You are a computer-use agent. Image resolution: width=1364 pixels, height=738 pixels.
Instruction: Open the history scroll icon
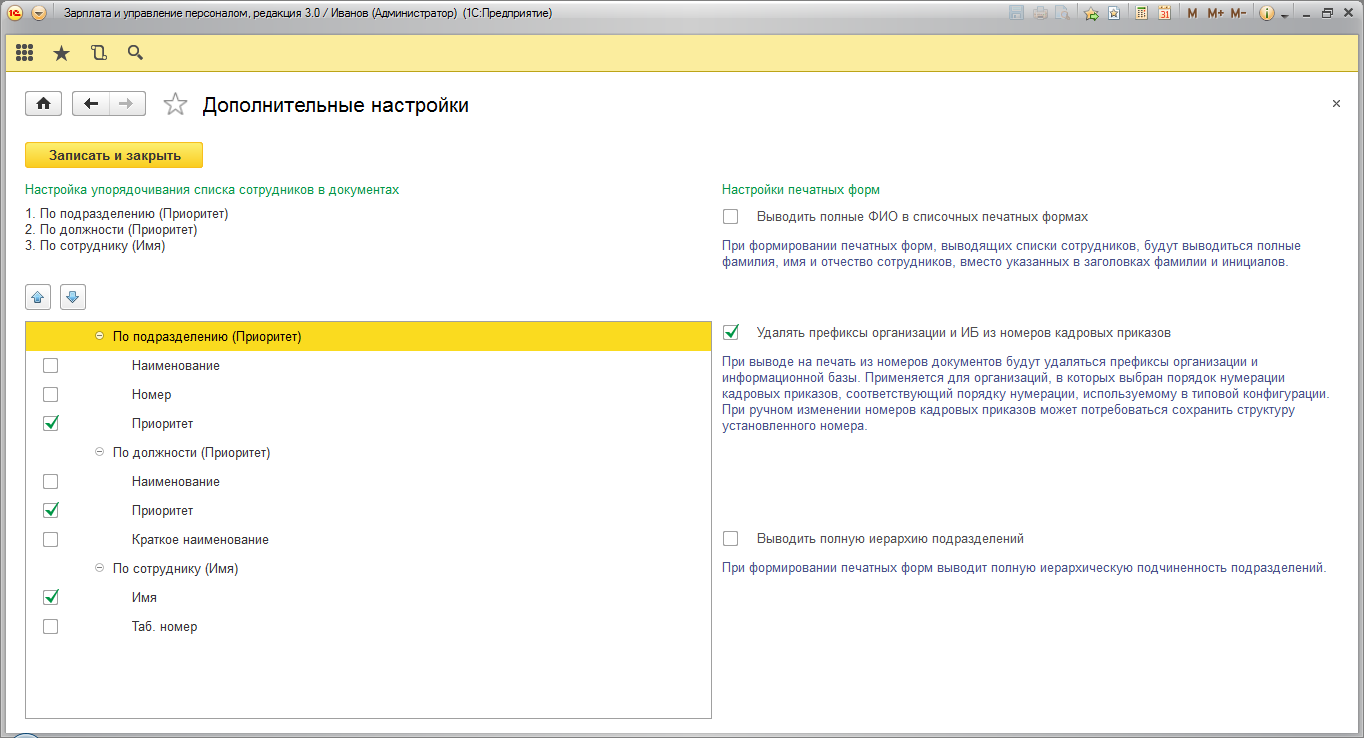point(98,53)
